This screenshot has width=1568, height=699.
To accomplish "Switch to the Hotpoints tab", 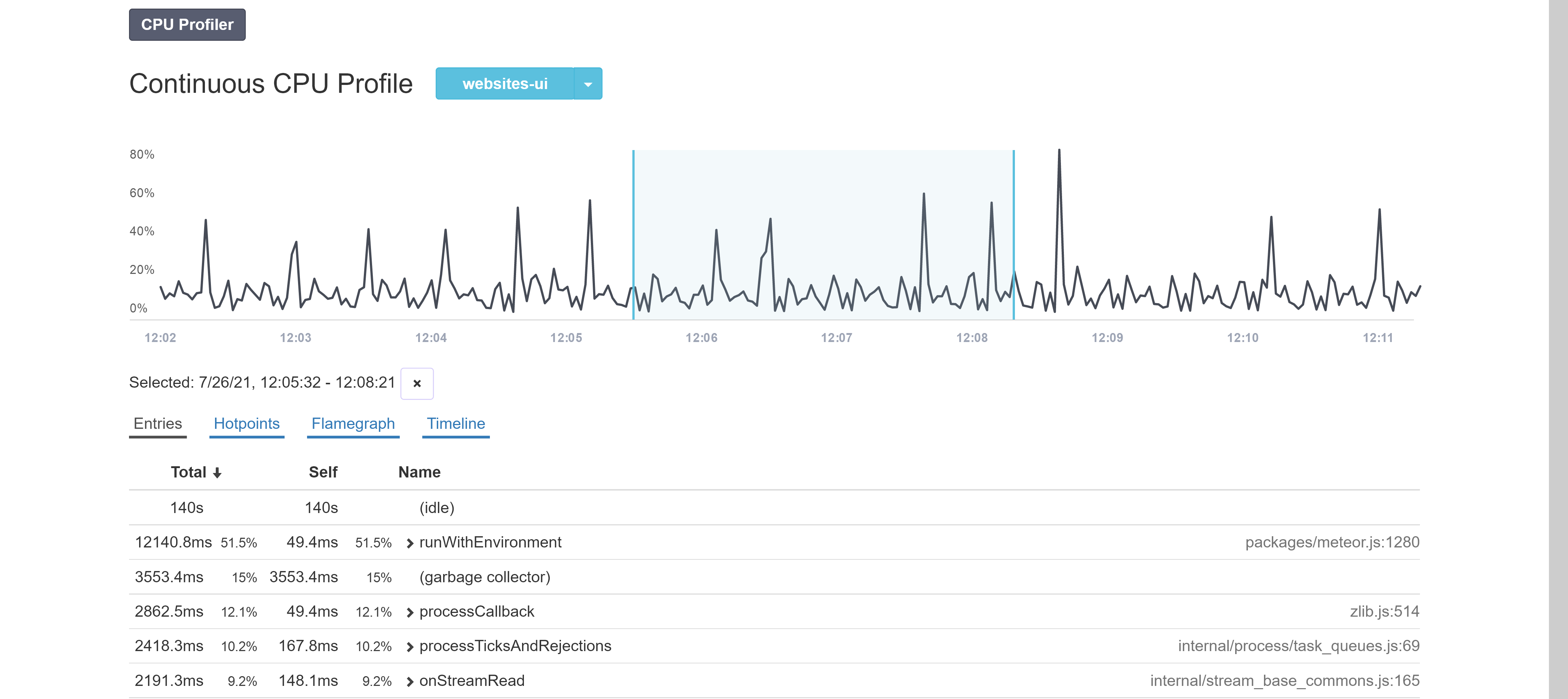I will point(246,424).
